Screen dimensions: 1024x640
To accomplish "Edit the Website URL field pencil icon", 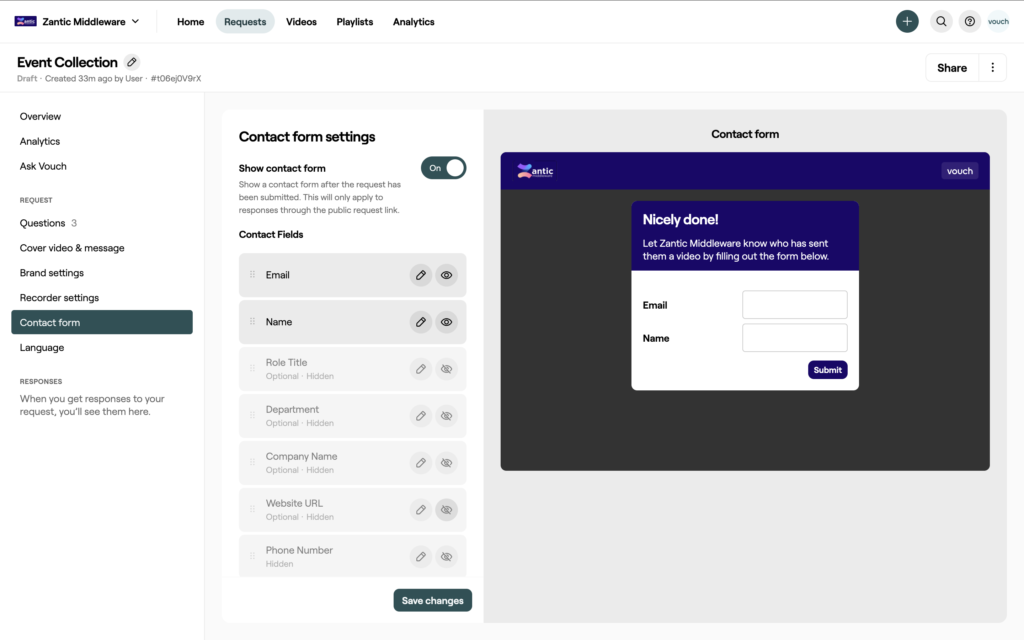I will coord(421,510).
